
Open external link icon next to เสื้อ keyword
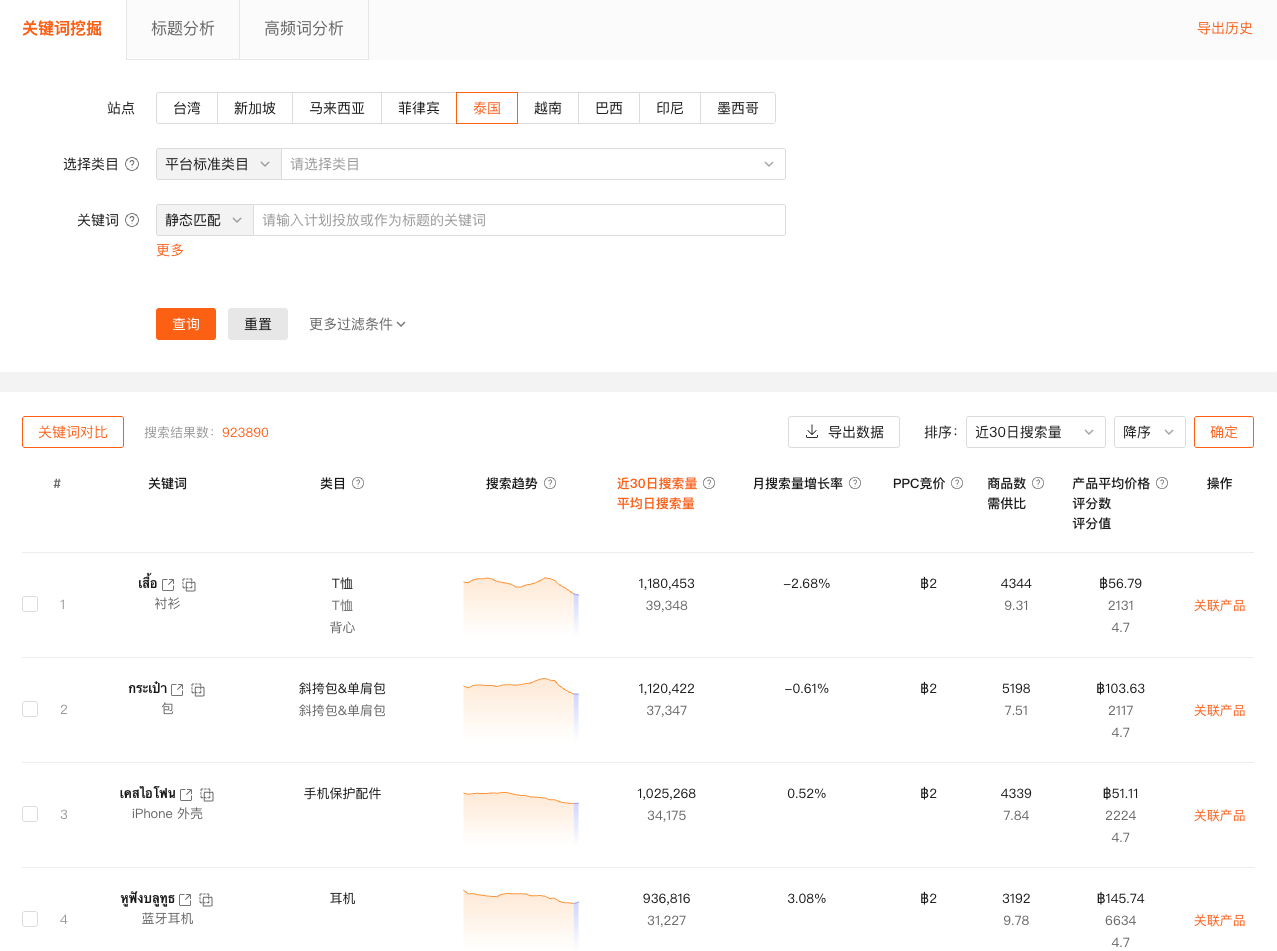[168, 584]
